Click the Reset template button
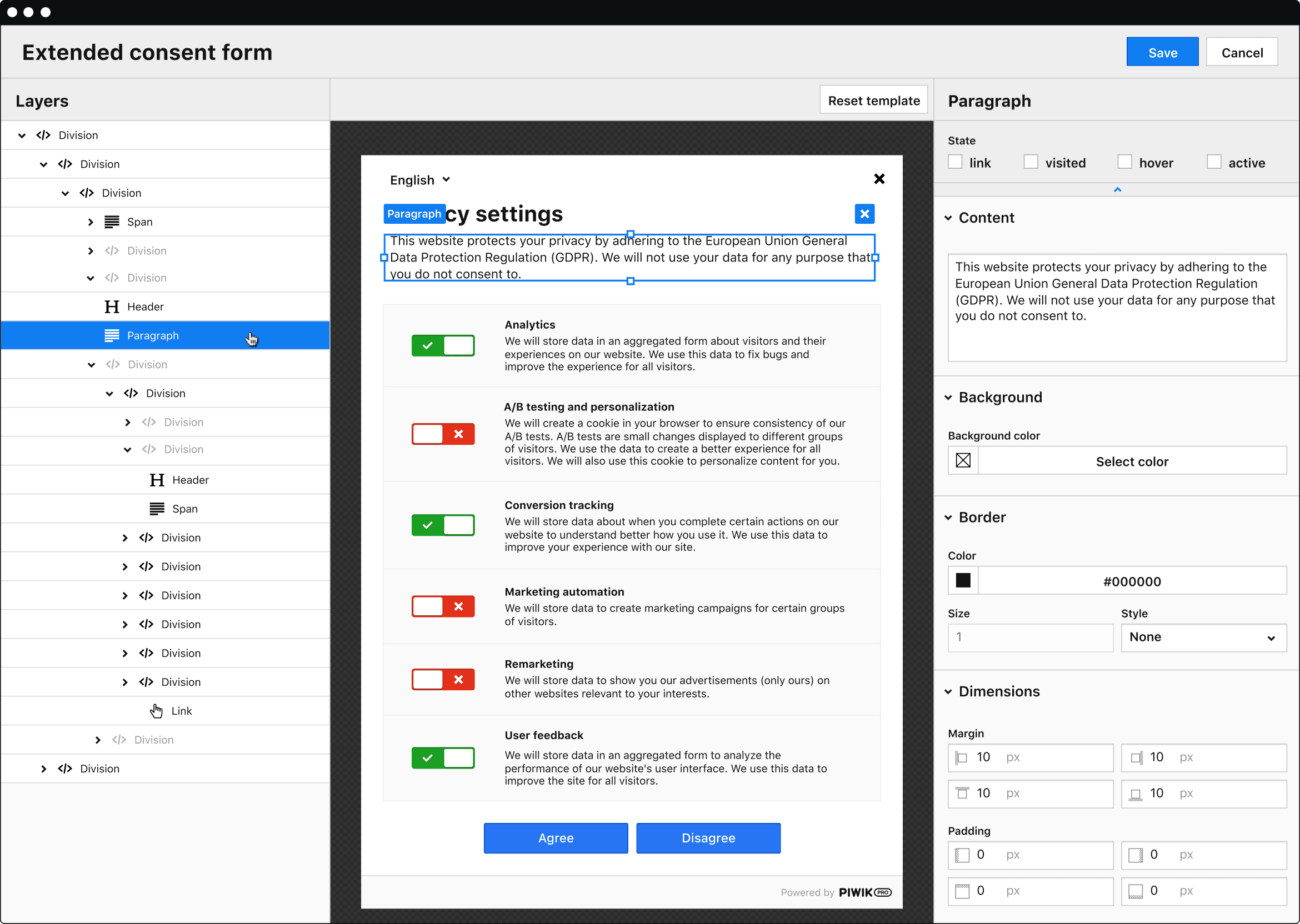Screen dimensions: 1300x924 (873, 100)
